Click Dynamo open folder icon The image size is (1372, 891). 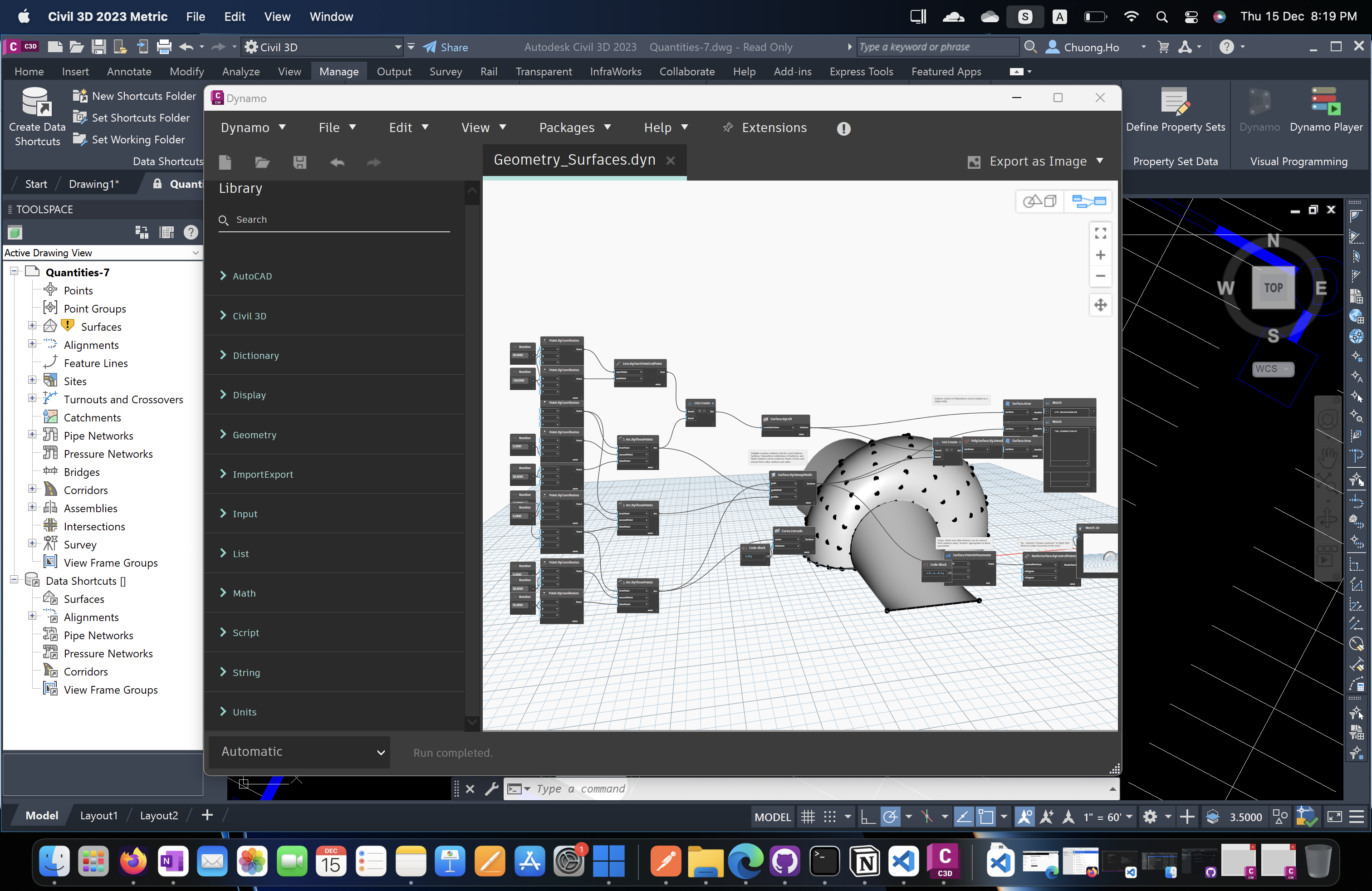(262, 162)
